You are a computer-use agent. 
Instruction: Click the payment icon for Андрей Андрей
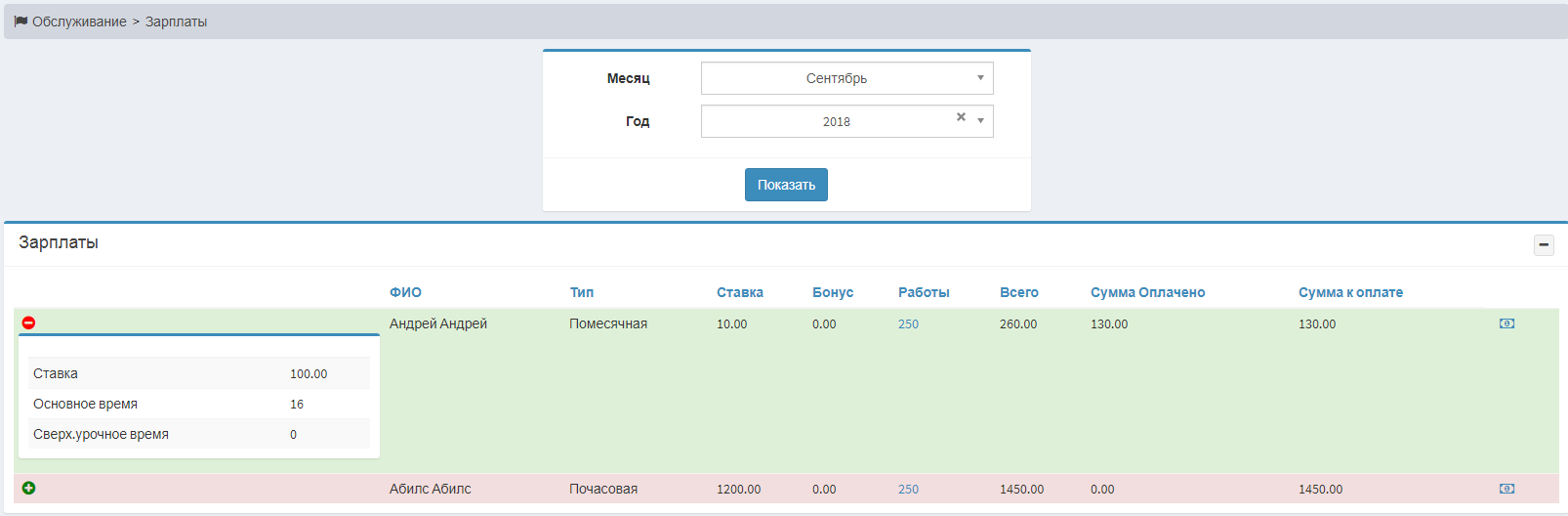[1506, 323]
